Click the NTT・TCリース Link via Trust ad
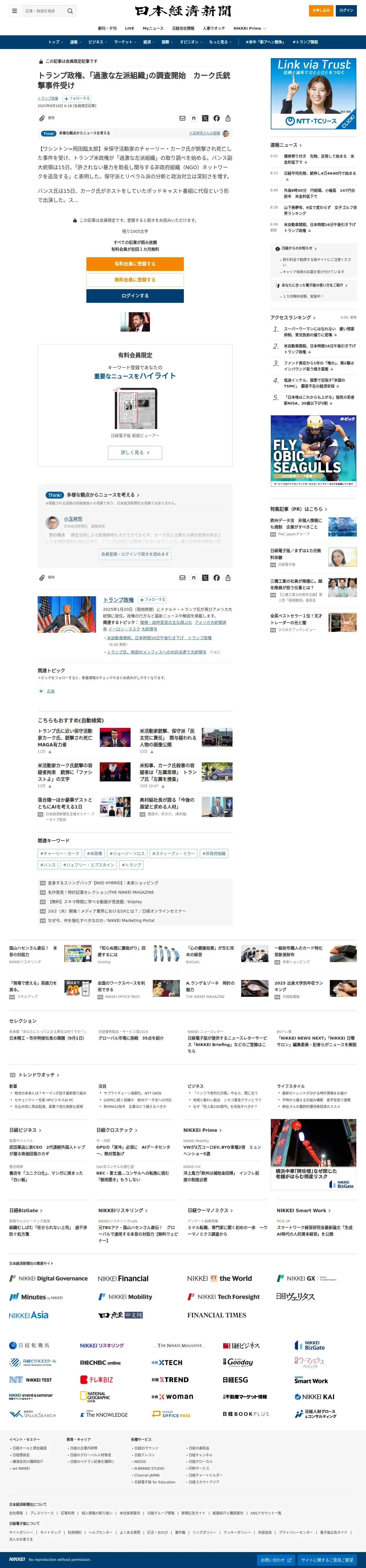The width and height of the screenshot is (366, 1568). click(x=313, y=94)
